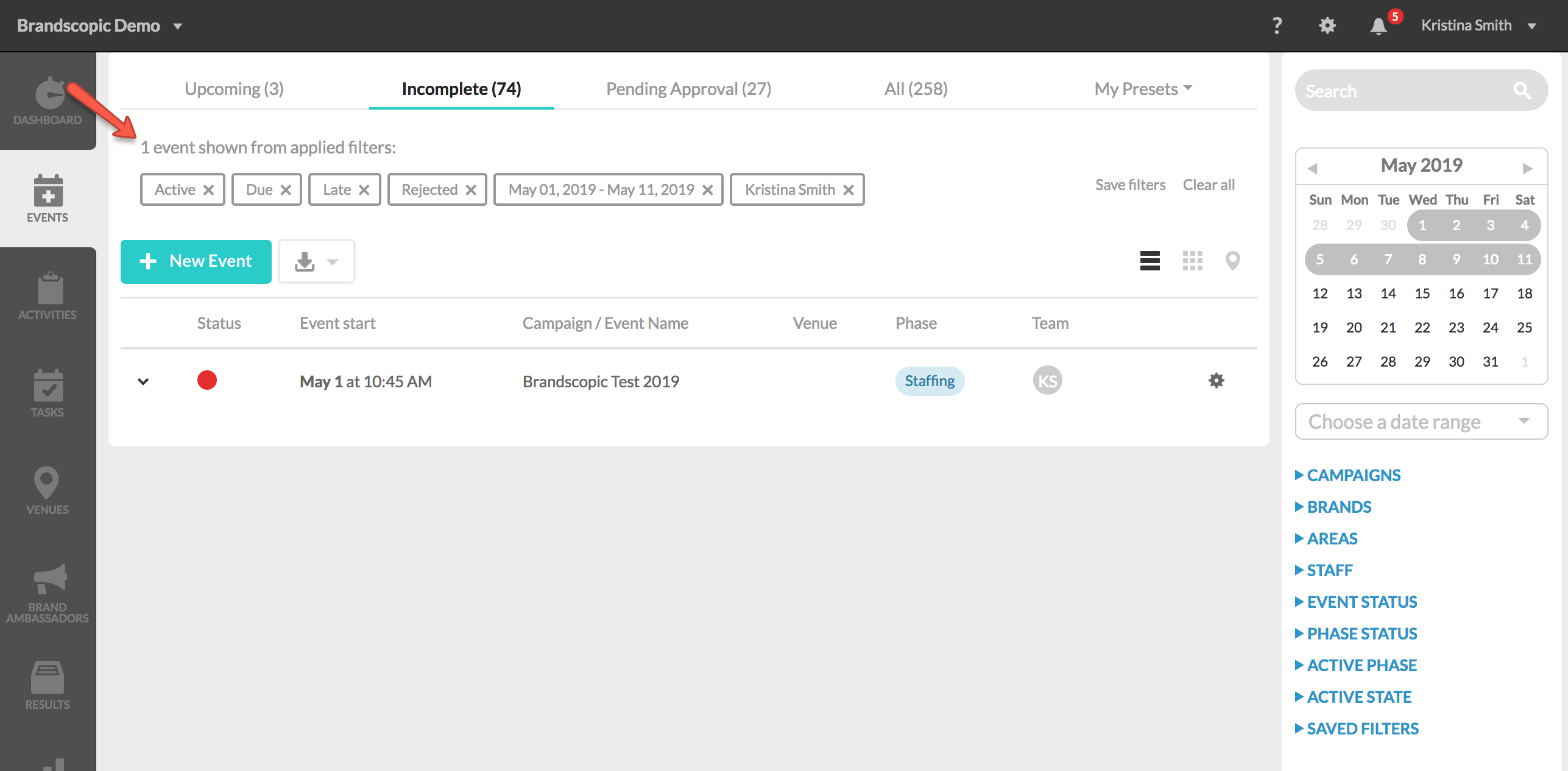Select May 11 in the calendar

point(1525,259)
